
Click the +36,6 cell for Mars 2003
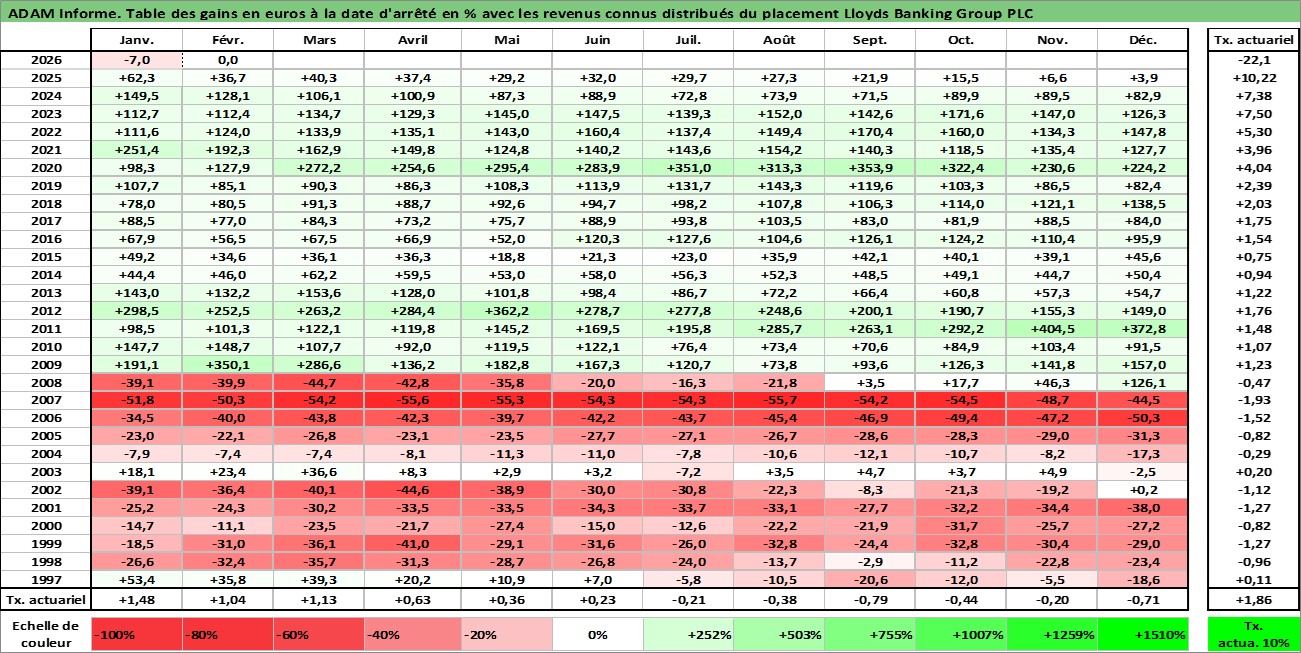318,473
